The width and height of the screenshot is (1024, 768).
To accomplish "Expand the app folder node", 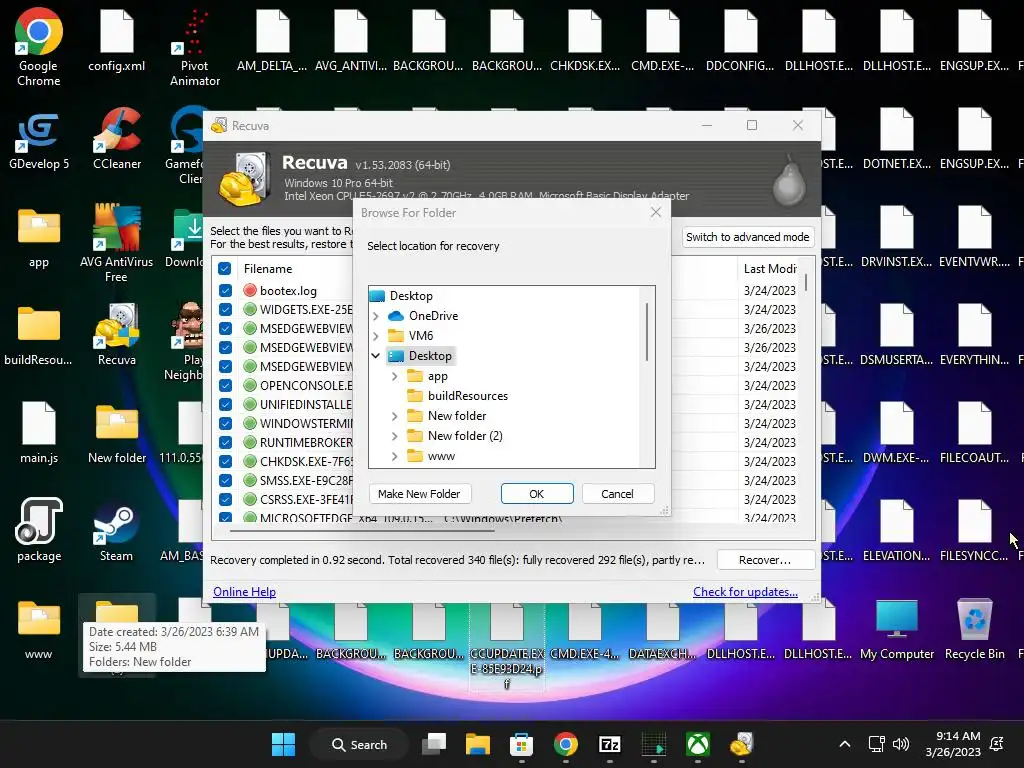I will [394, 376].
